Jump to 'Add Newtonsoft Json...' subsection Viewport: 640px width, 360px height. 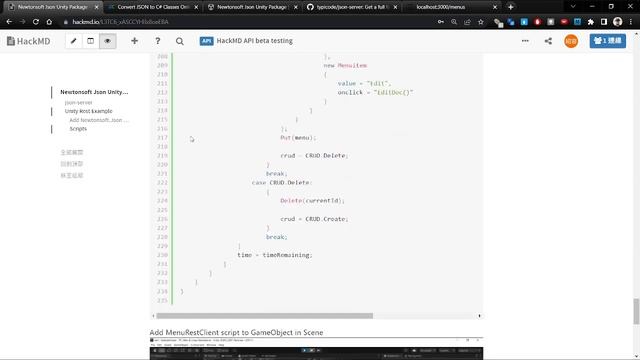point(99,120)
